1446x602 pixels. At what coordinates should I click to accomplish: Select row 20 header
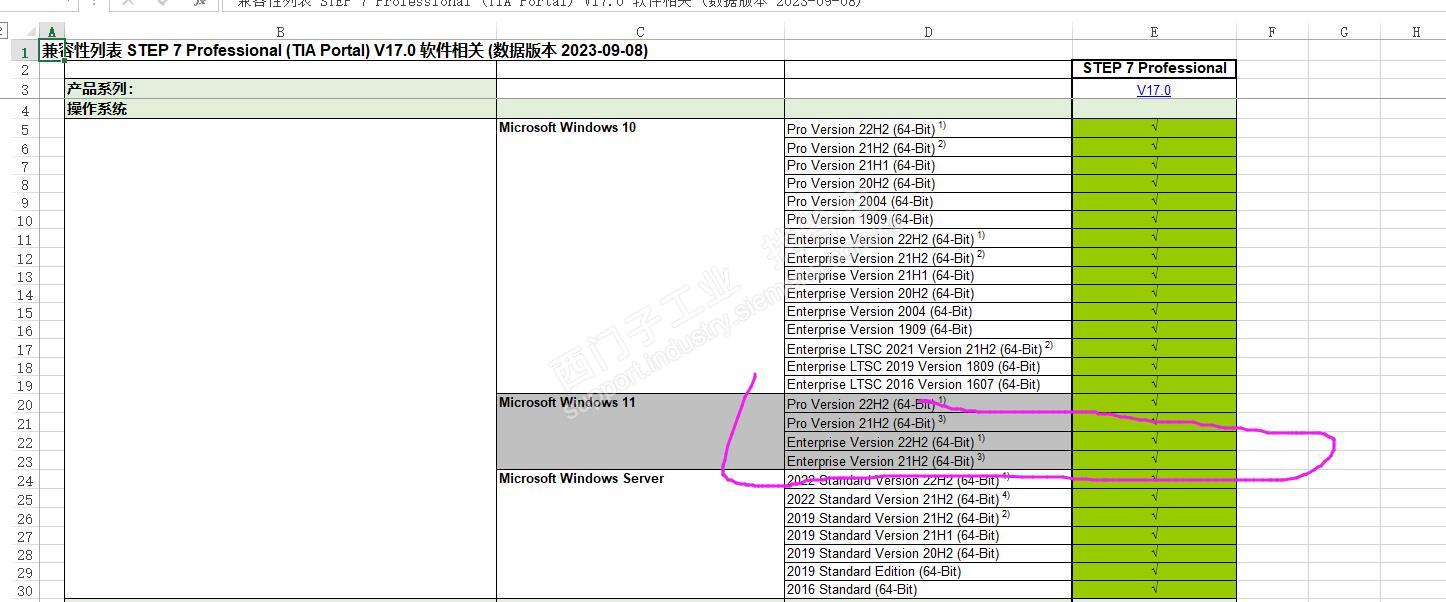(x=24, y=405)
